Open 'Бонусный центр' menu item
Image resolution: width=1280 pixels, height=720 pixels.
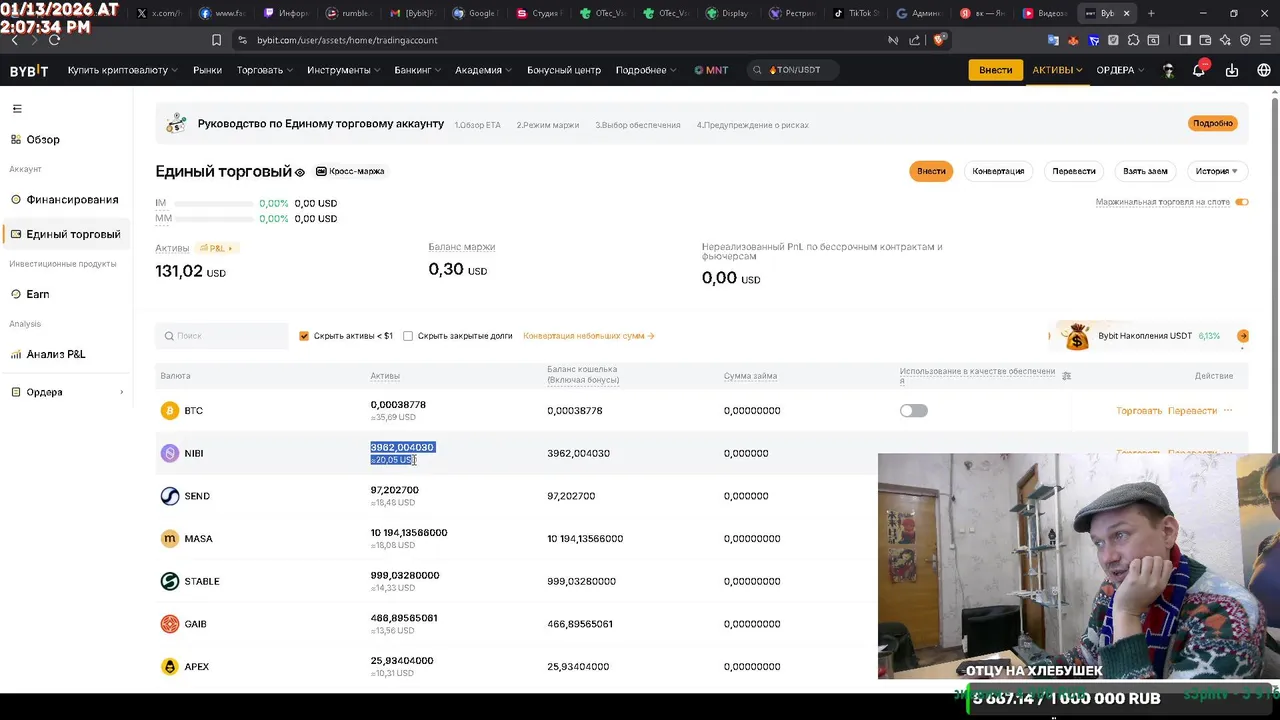(564, 70)
